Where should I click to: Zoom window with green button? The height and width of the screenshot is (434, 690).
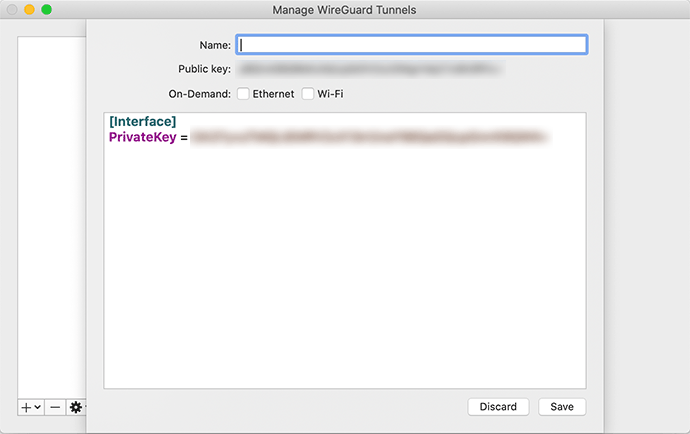tap(46, 9)
